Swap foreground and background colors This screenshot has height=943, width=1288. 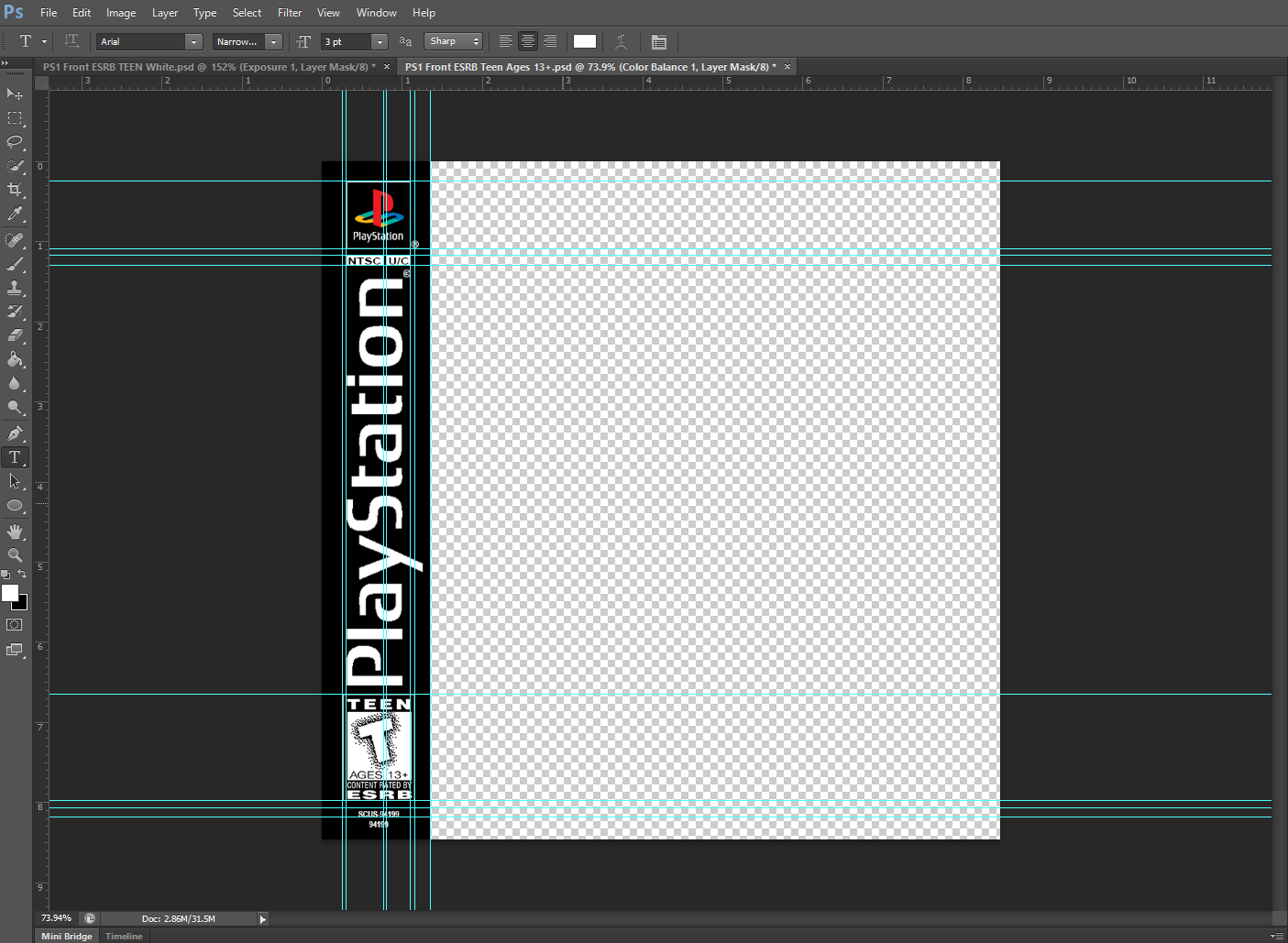coord(22,574)
